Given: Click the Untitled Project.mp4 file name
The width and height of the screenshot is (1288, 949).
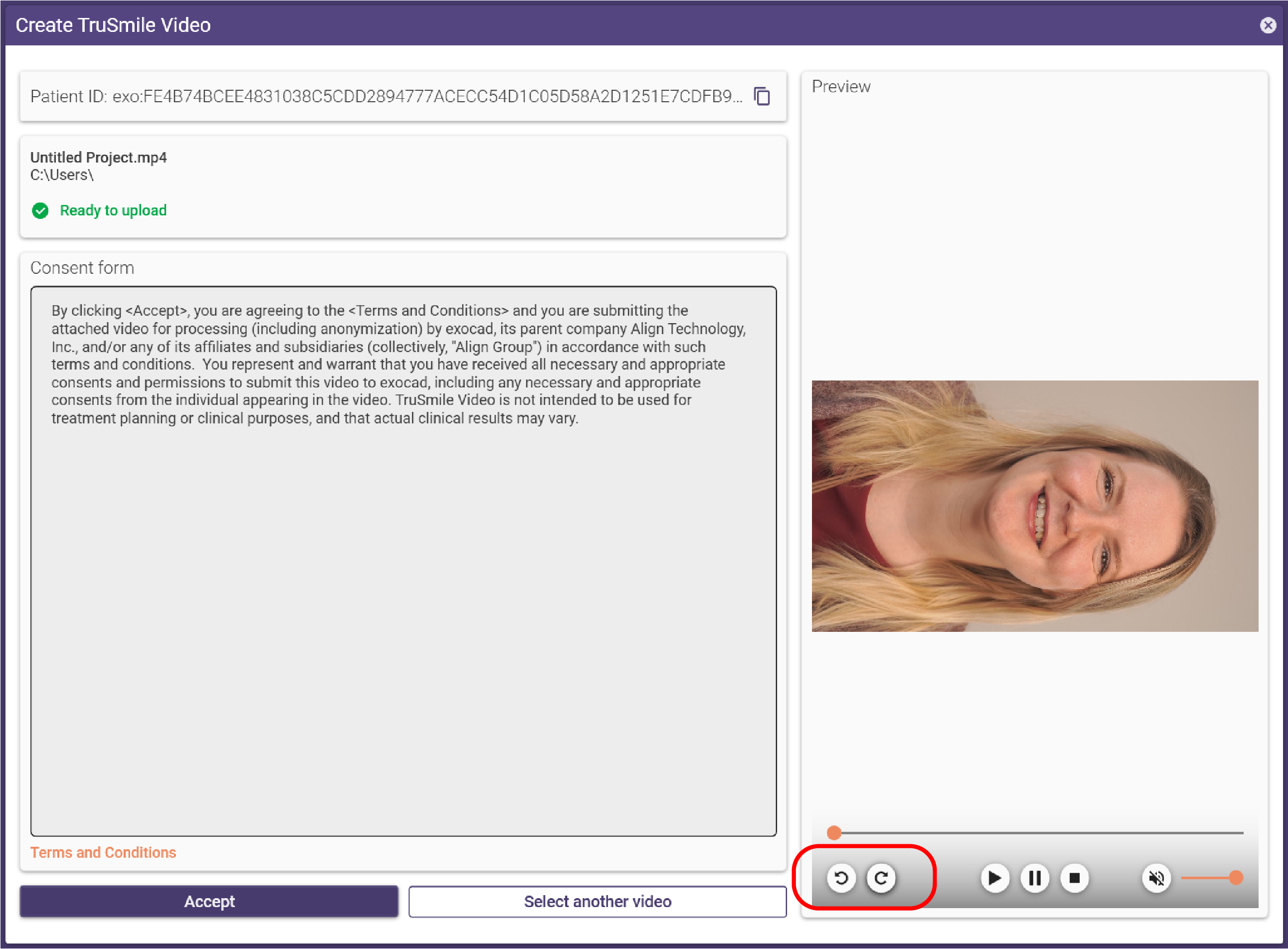Looking at the screenshot, I should [x=99, y=158].
